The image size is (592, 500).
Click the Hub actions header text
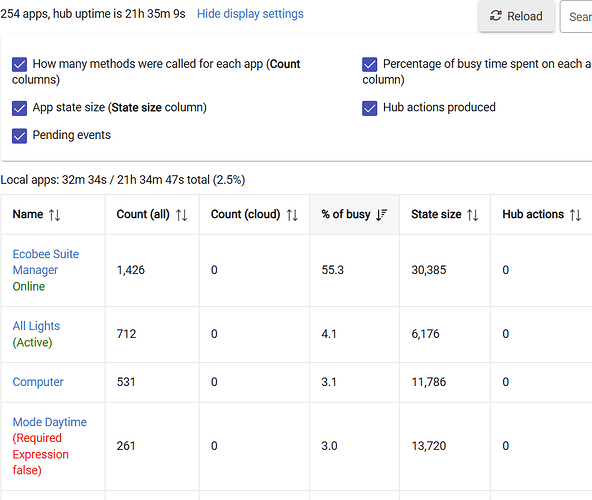click(x=533, y=214)
